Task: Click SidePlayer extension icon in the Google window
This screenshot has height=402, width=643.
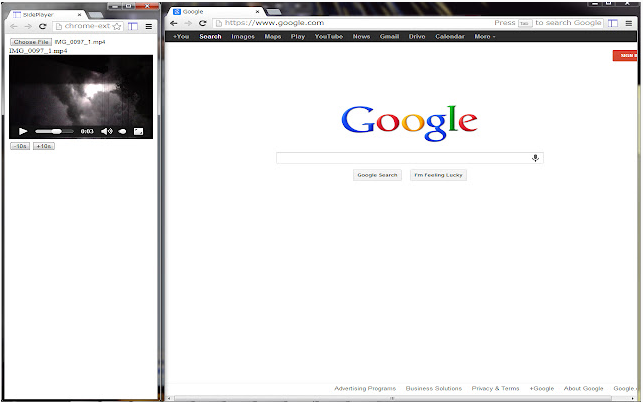Action: (613, 23)
